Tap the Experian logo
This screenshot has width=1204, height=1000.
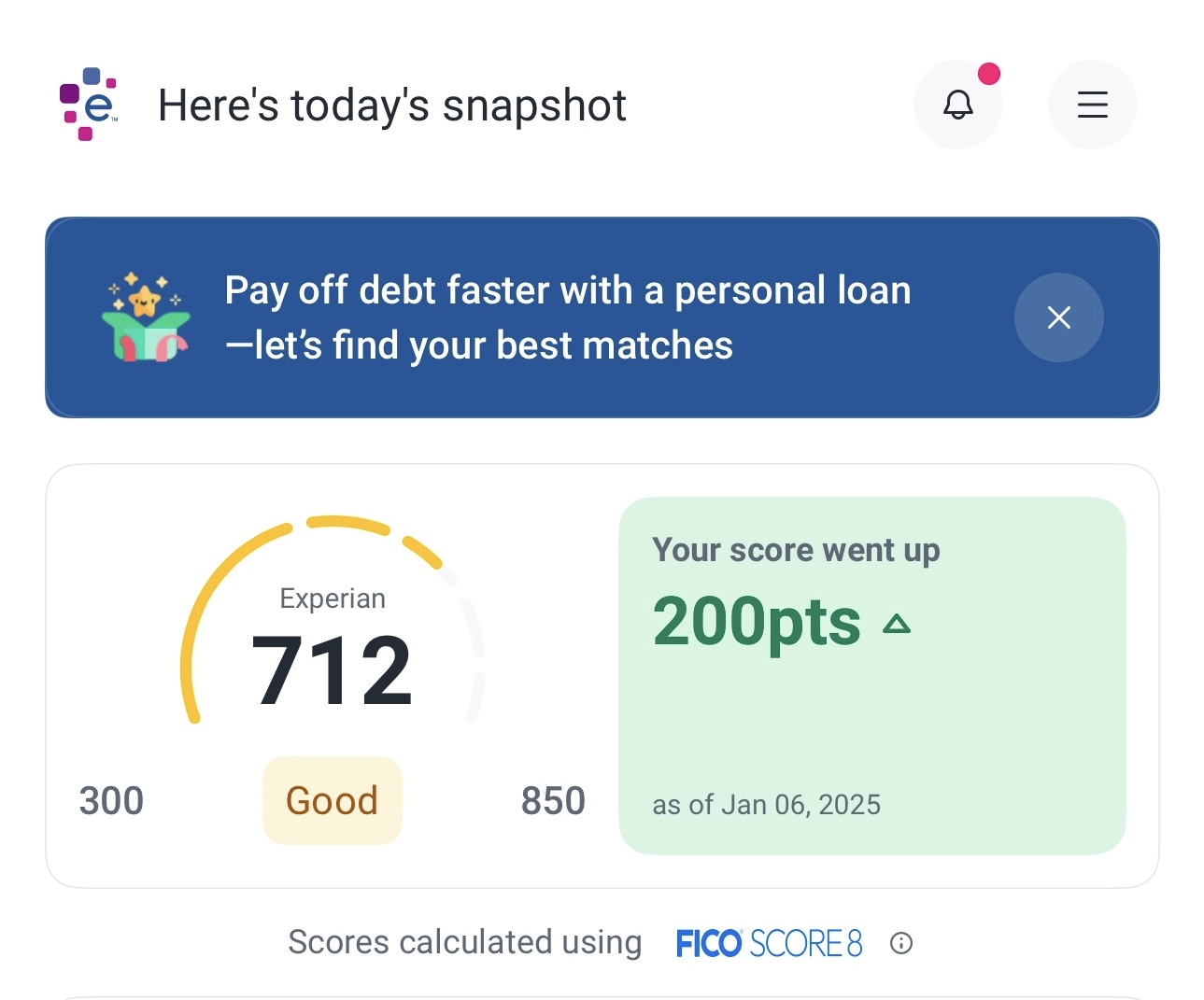point(89,105)
